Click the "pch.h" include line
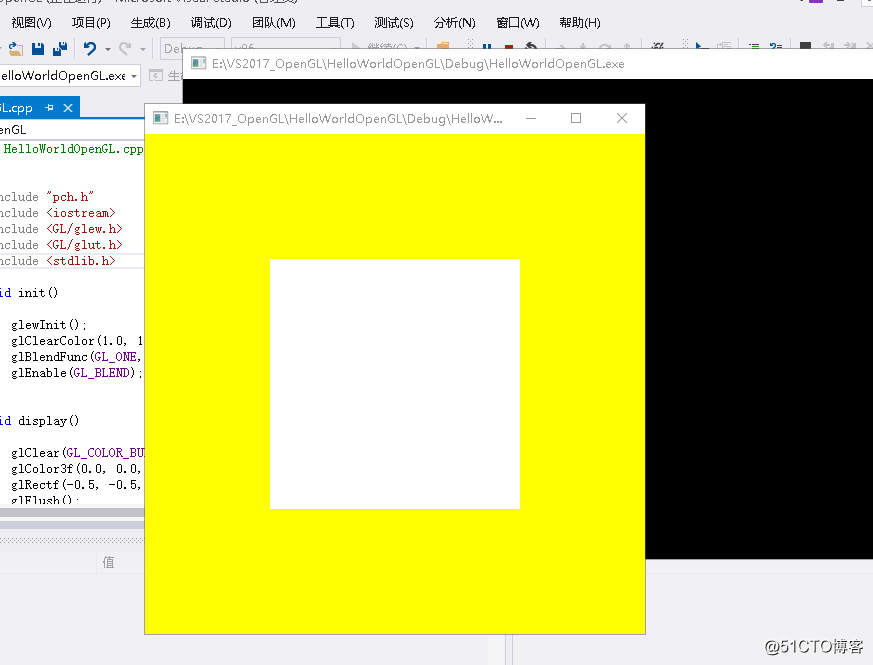Viewport: 873px width, 665px height. pos(47,197)
